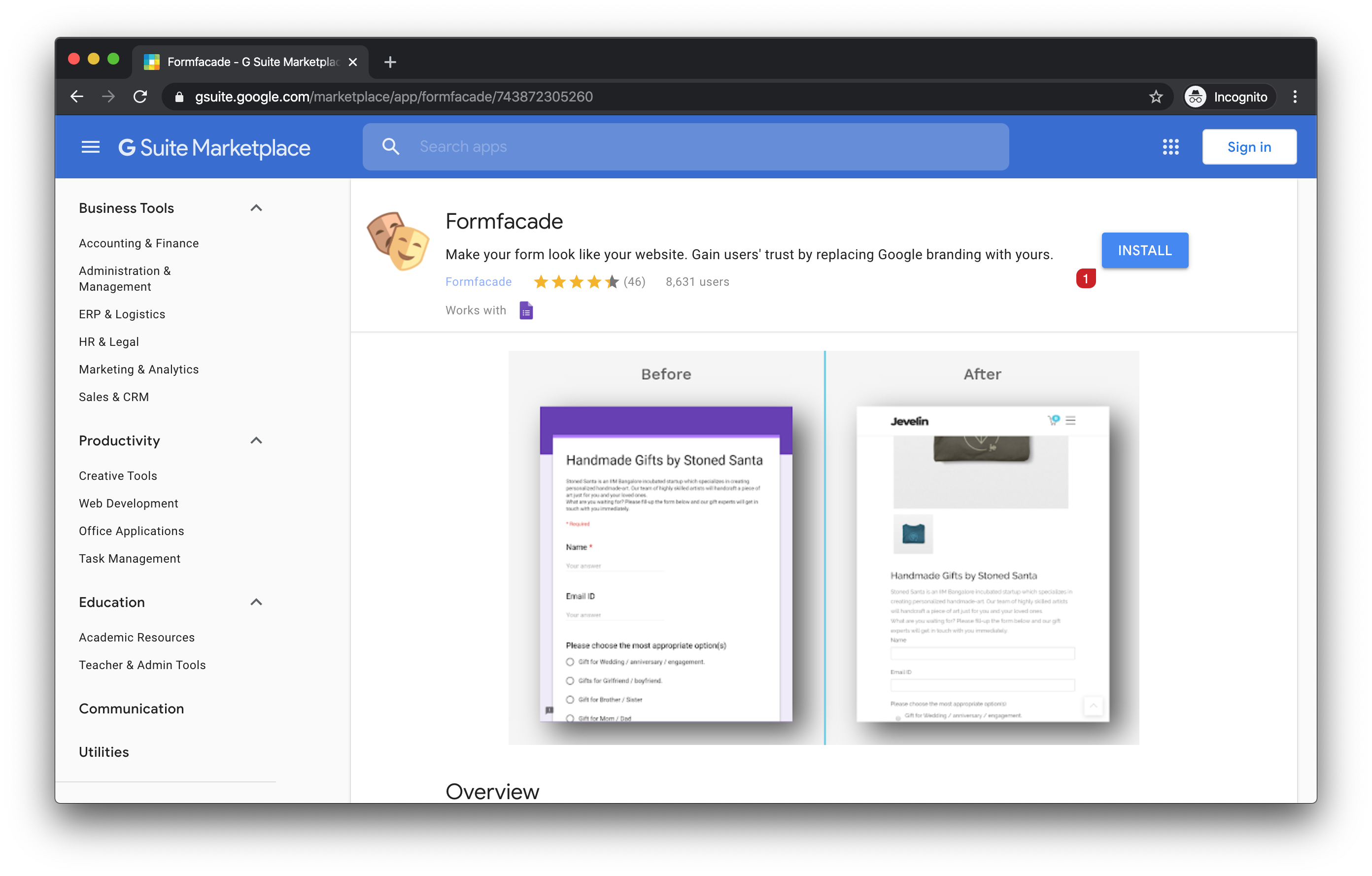This screenshot has width=1372, height=876.
Task: Open the (46) reviews count
Action: point(634,282)
